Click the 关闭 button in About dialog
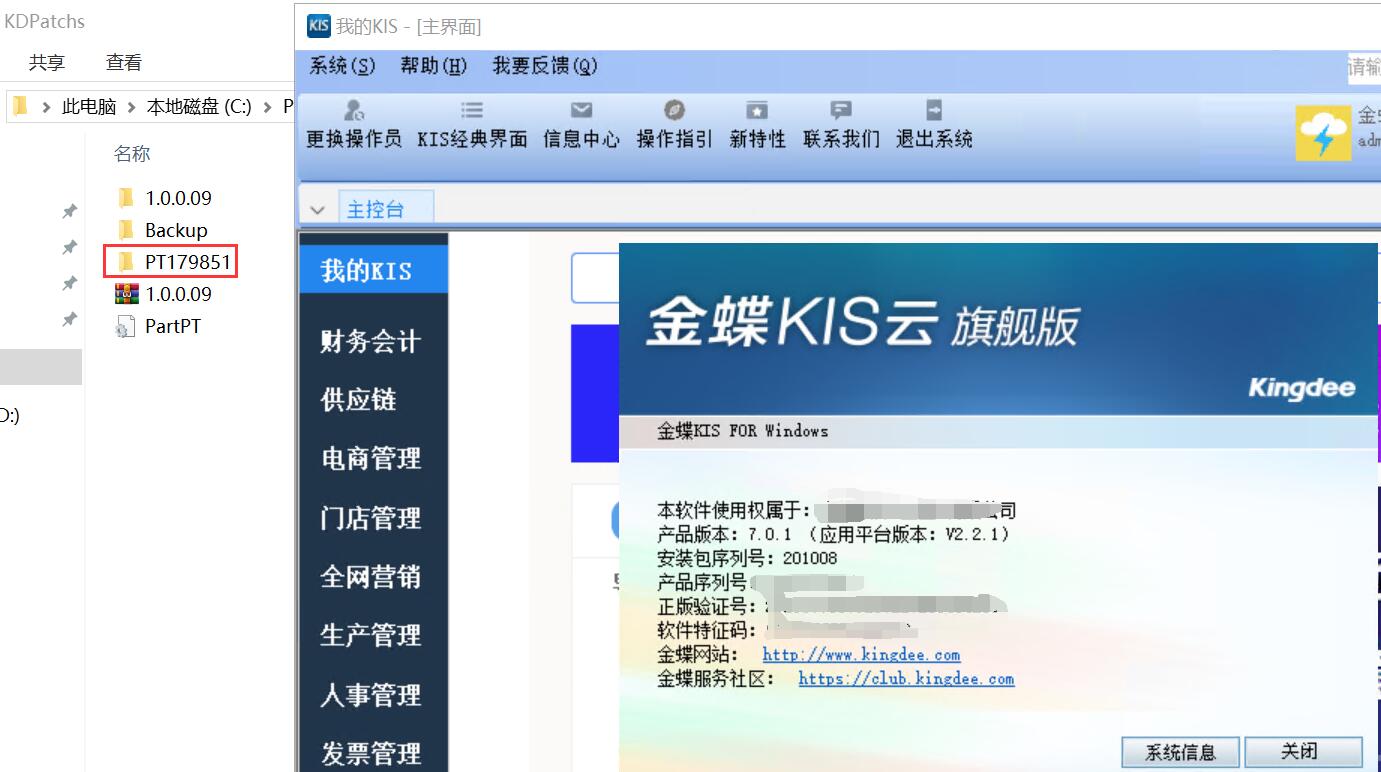Image resolution: width=1381 pixels, height=772 pixels. [x=1302, y=752]
